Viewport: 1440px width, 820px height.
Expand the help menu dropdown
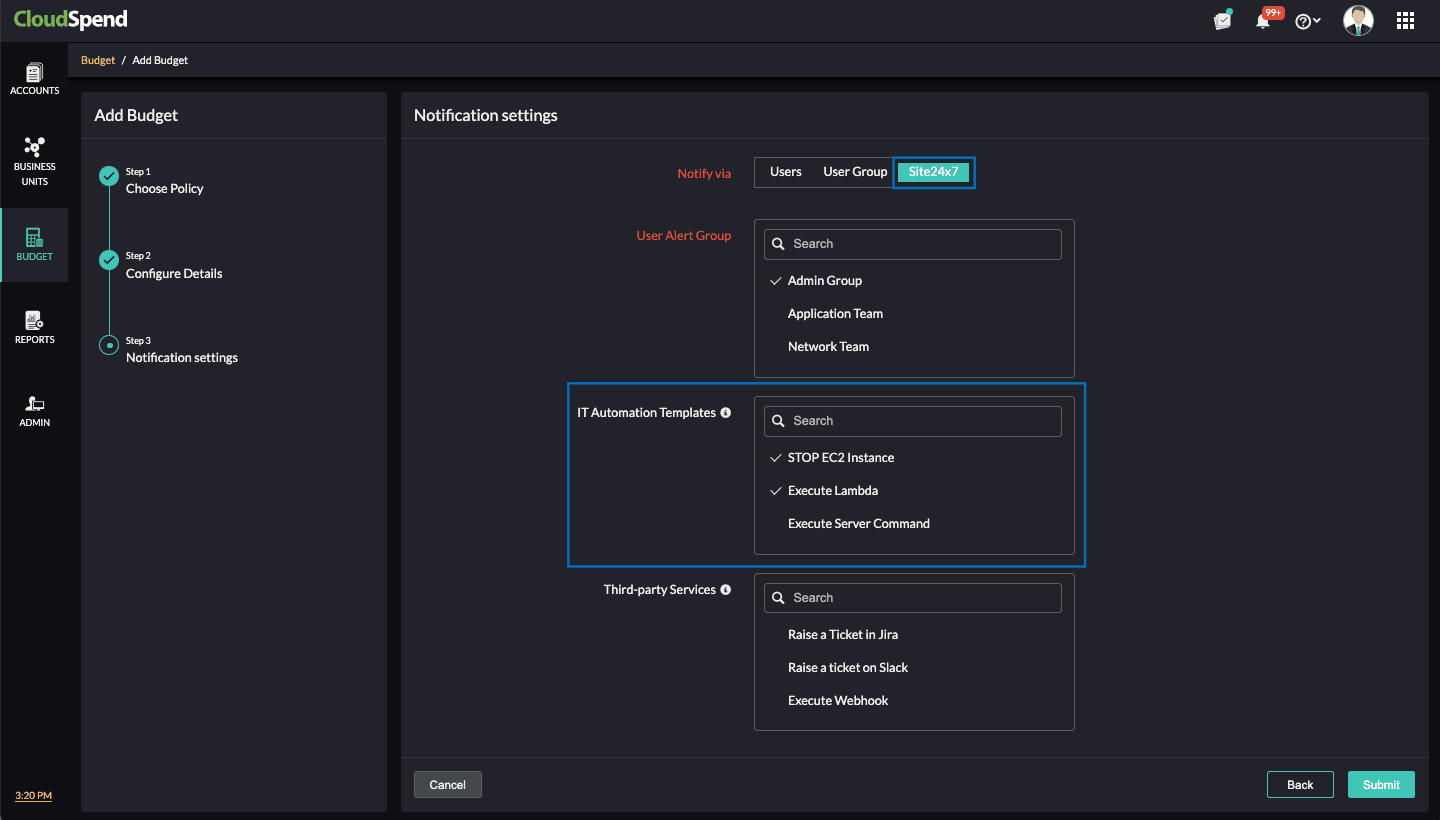click(x=1308, y=21)
